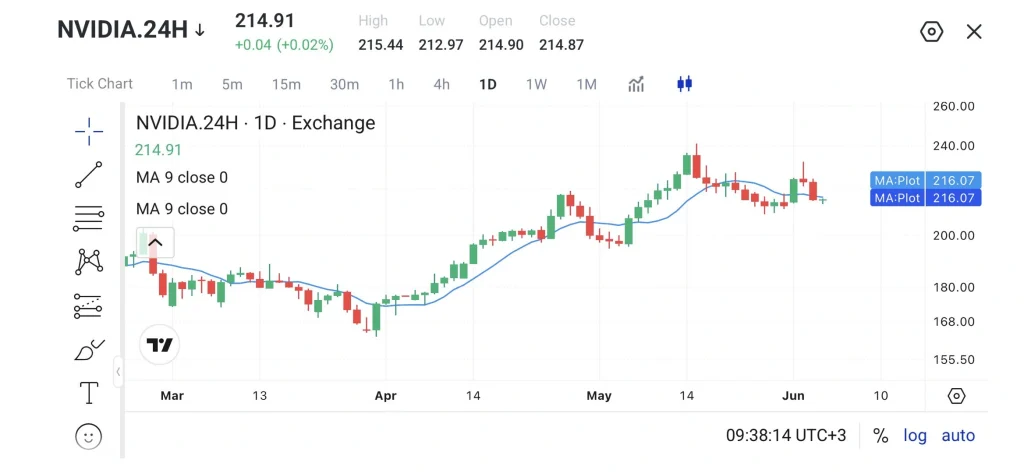The image size is (1024, 473).
Task: Select the trend line drawing tool
Action: click(89, 175)
